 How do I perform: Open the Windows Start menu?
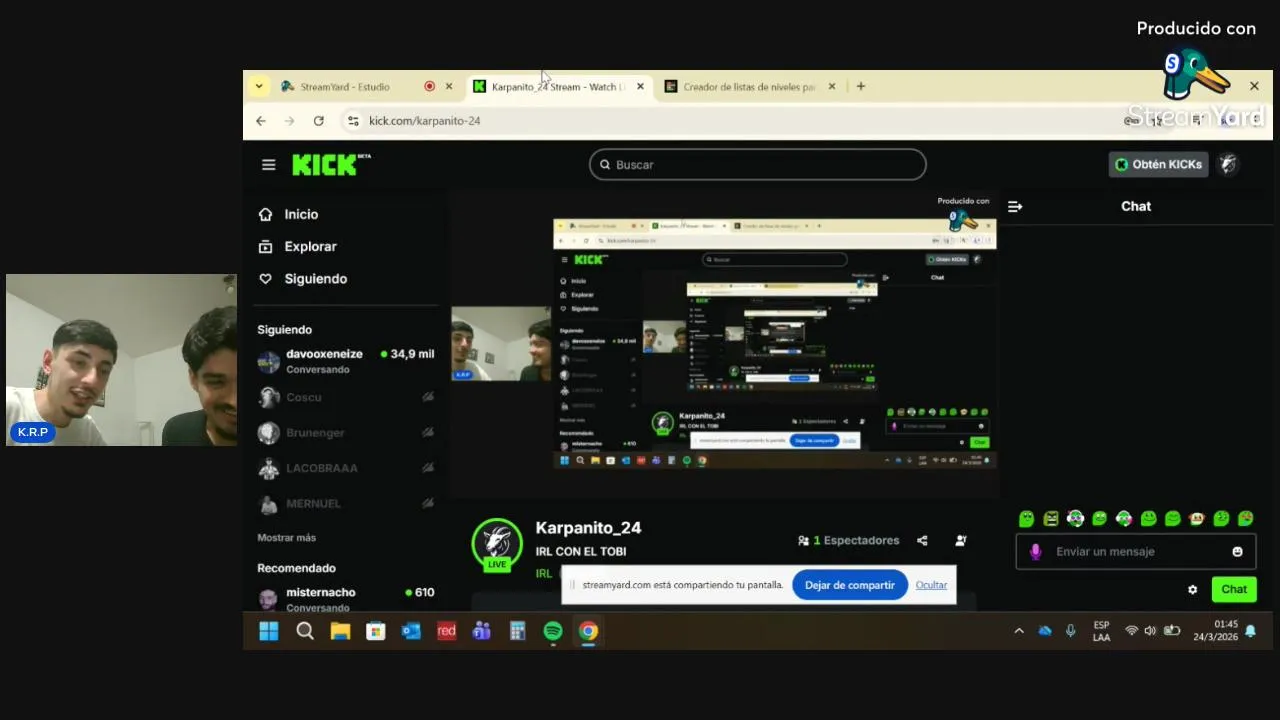click(269, 631)
